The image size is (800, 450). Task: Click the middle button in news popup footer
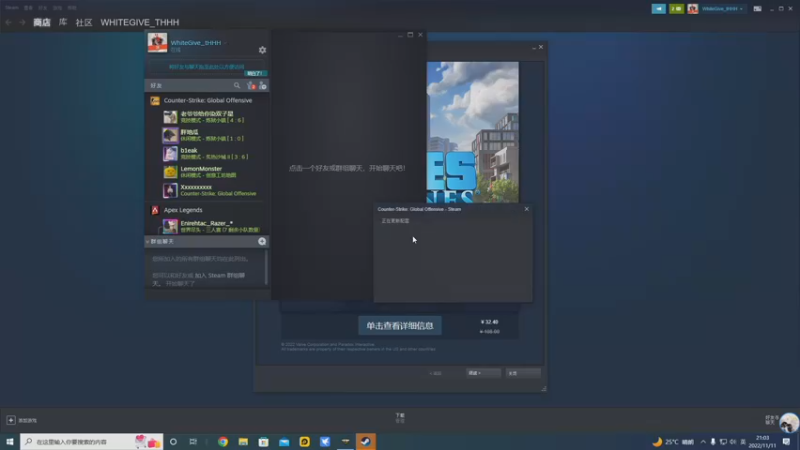[483, 373]
